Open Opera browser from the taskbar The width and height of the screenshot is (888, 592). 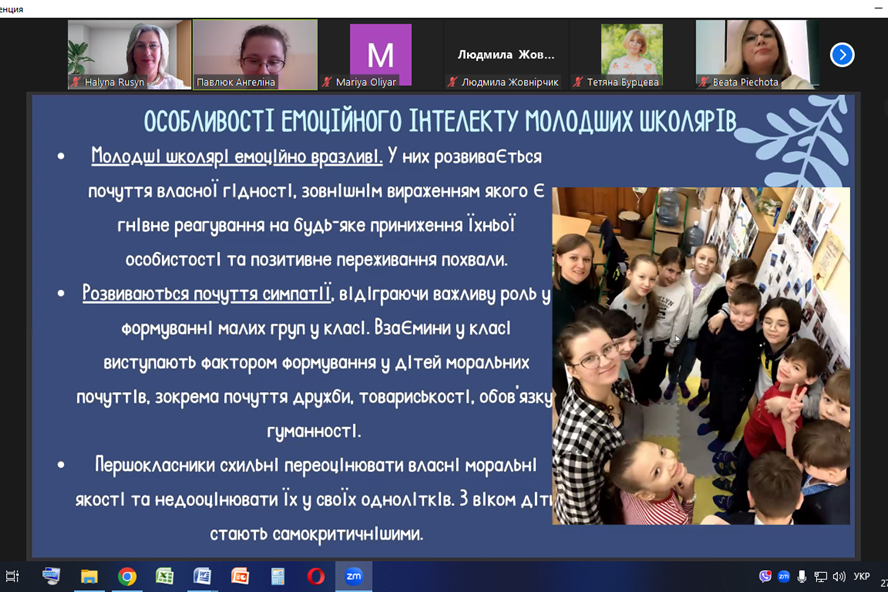[x=316, y=576]
